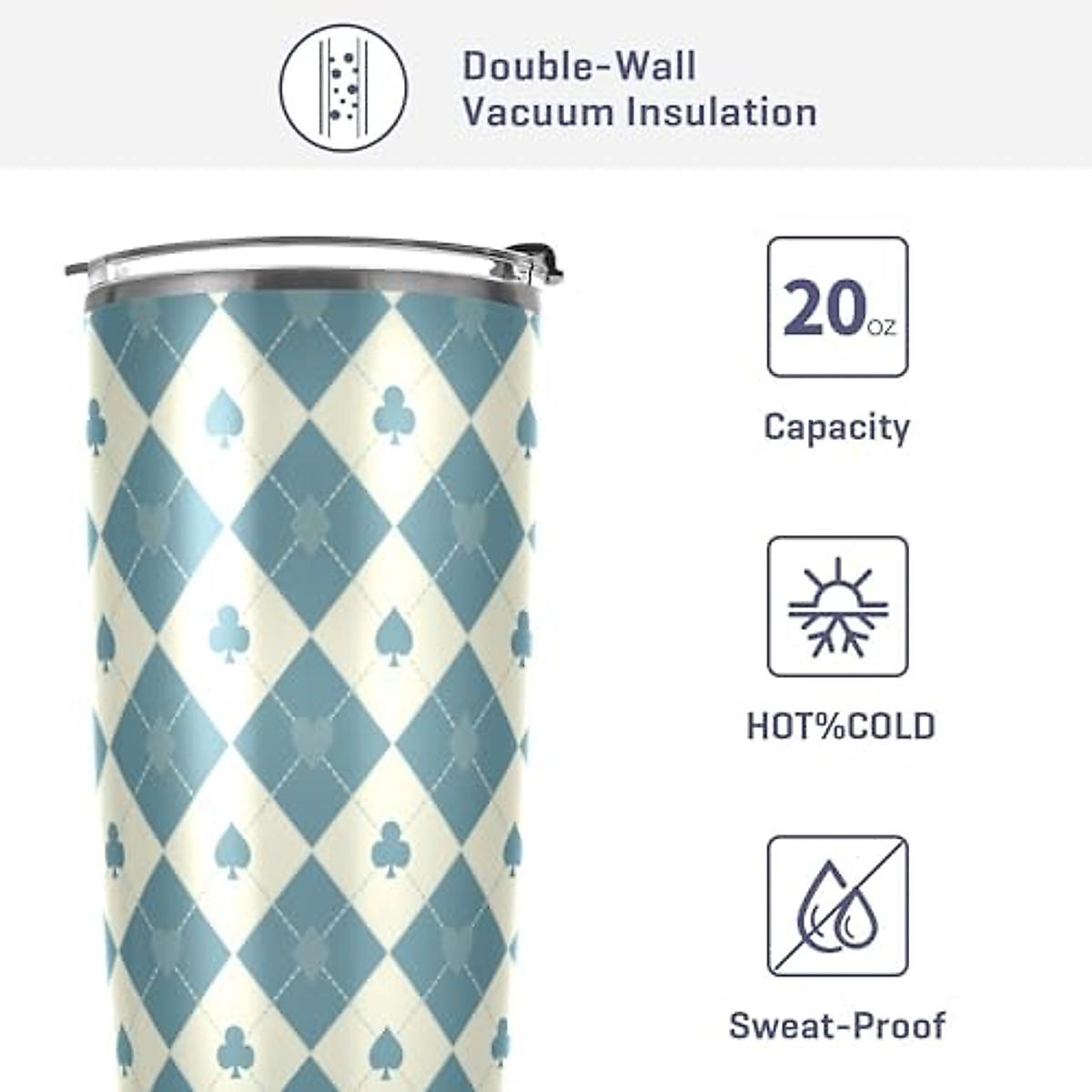The width and height of the screenshot is (1092, 1092).
Task: Click the "oz" unit text in capacity box
Action: coord(881,326)
